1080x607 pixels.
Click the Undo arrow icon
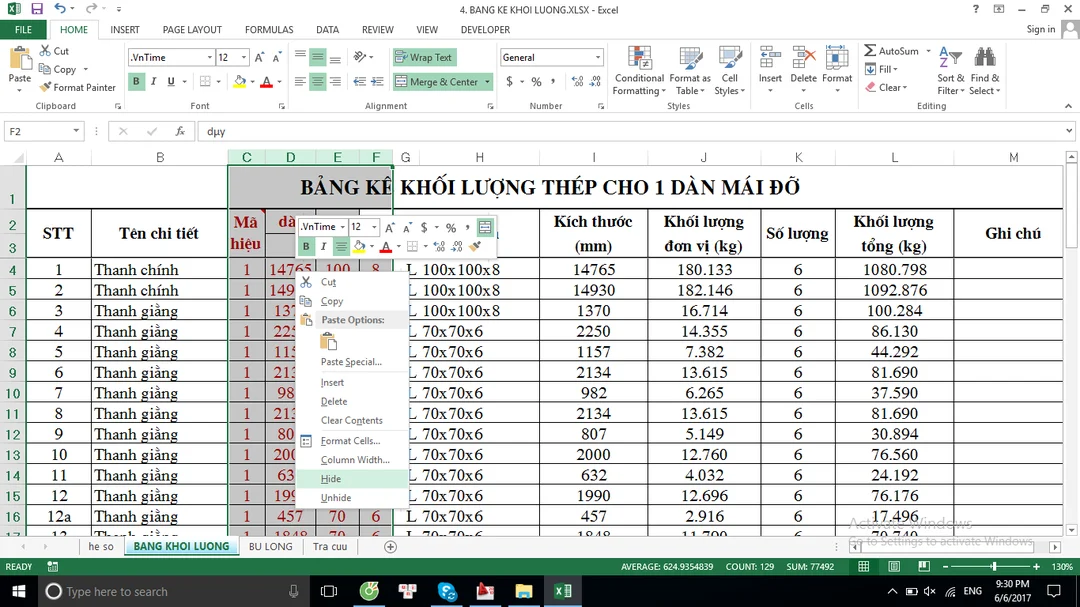pyautogui.click(x=60, y=9)
